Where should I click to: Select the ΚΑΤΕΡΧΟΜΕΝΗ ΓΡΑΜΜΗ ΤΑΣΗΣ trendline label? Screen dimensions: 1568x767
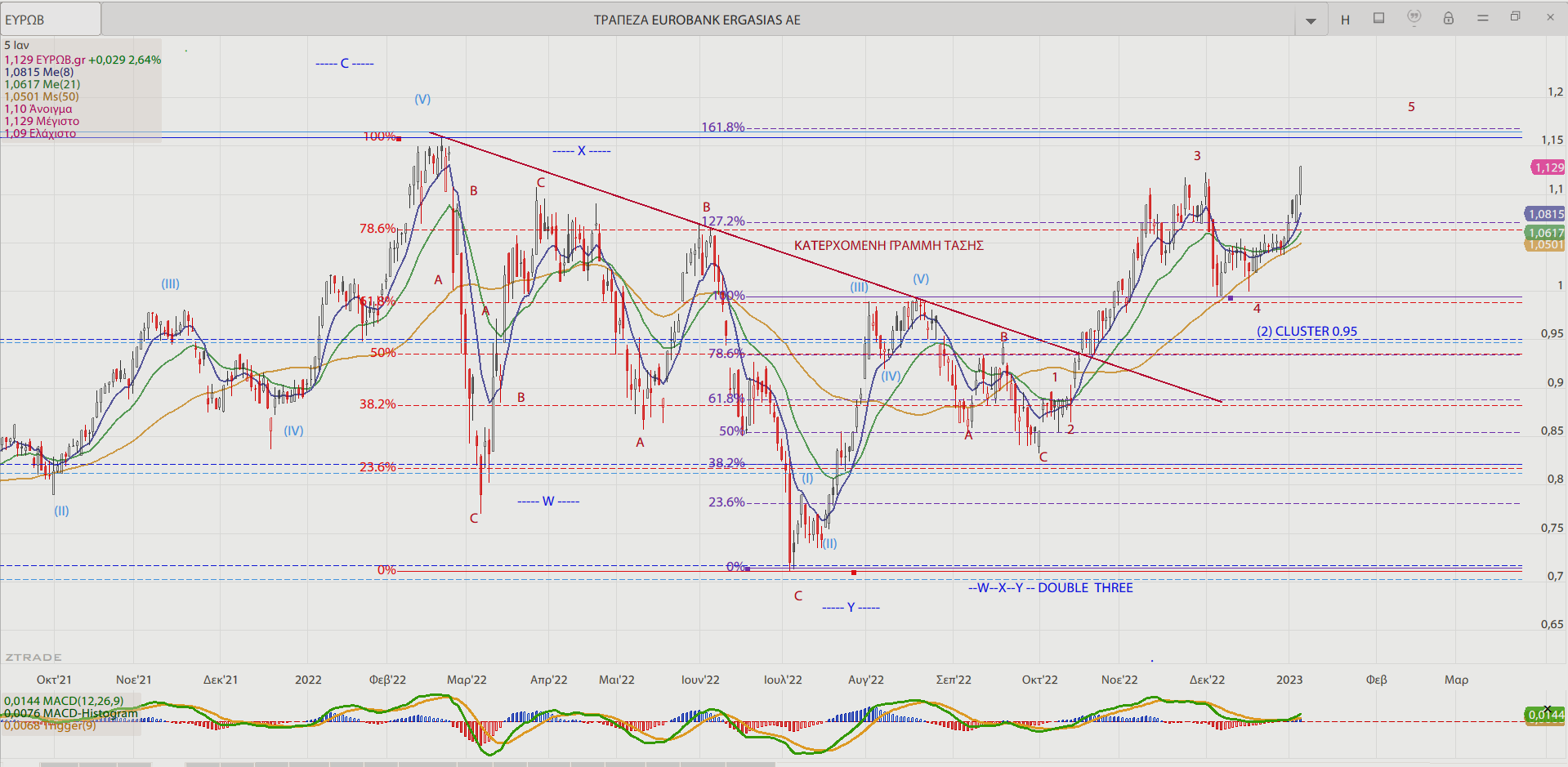pos(888,246)
